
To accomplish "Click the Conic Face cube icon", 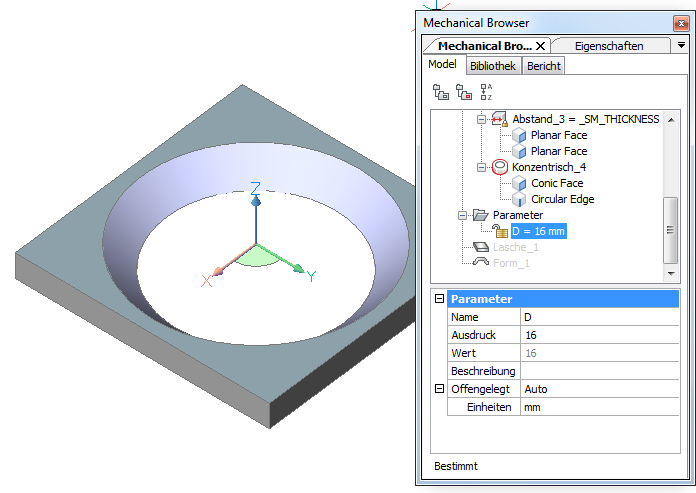I will [519, 183].
